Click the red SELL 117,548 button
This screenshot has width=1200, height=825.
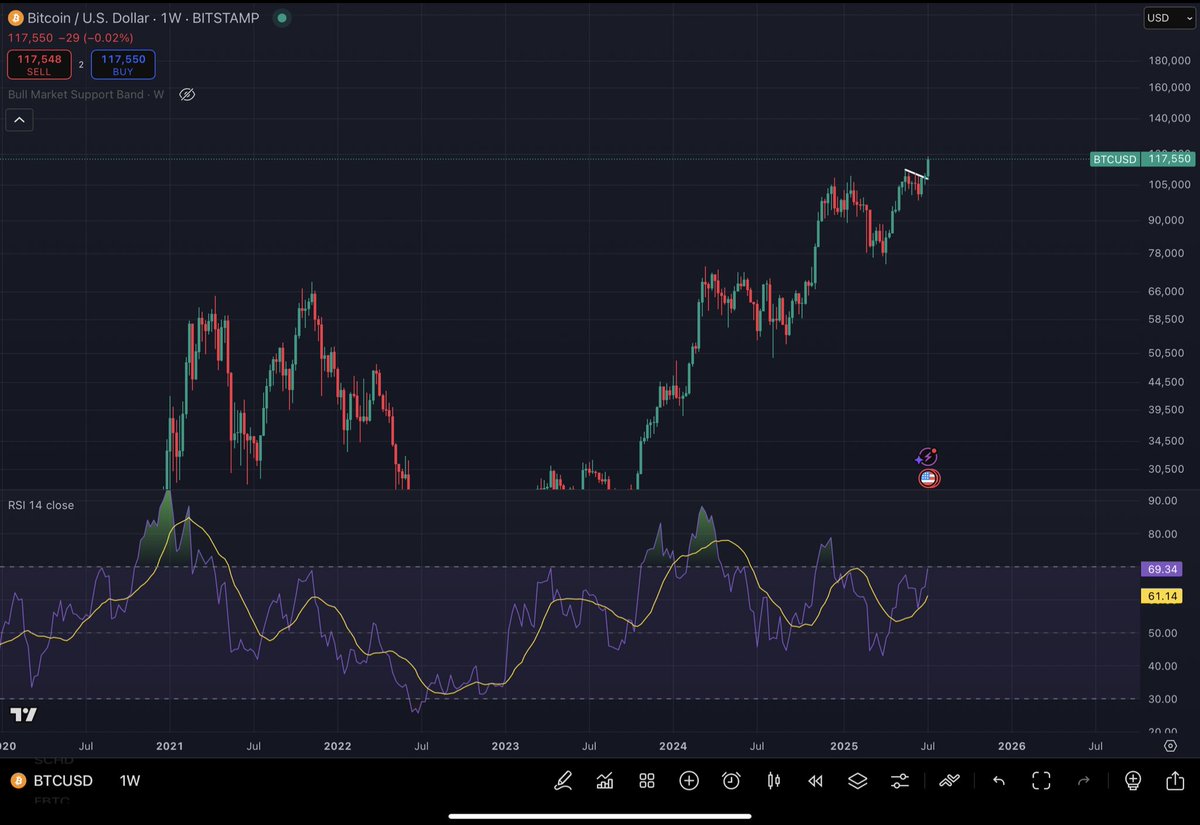click(x=39, y=65)
